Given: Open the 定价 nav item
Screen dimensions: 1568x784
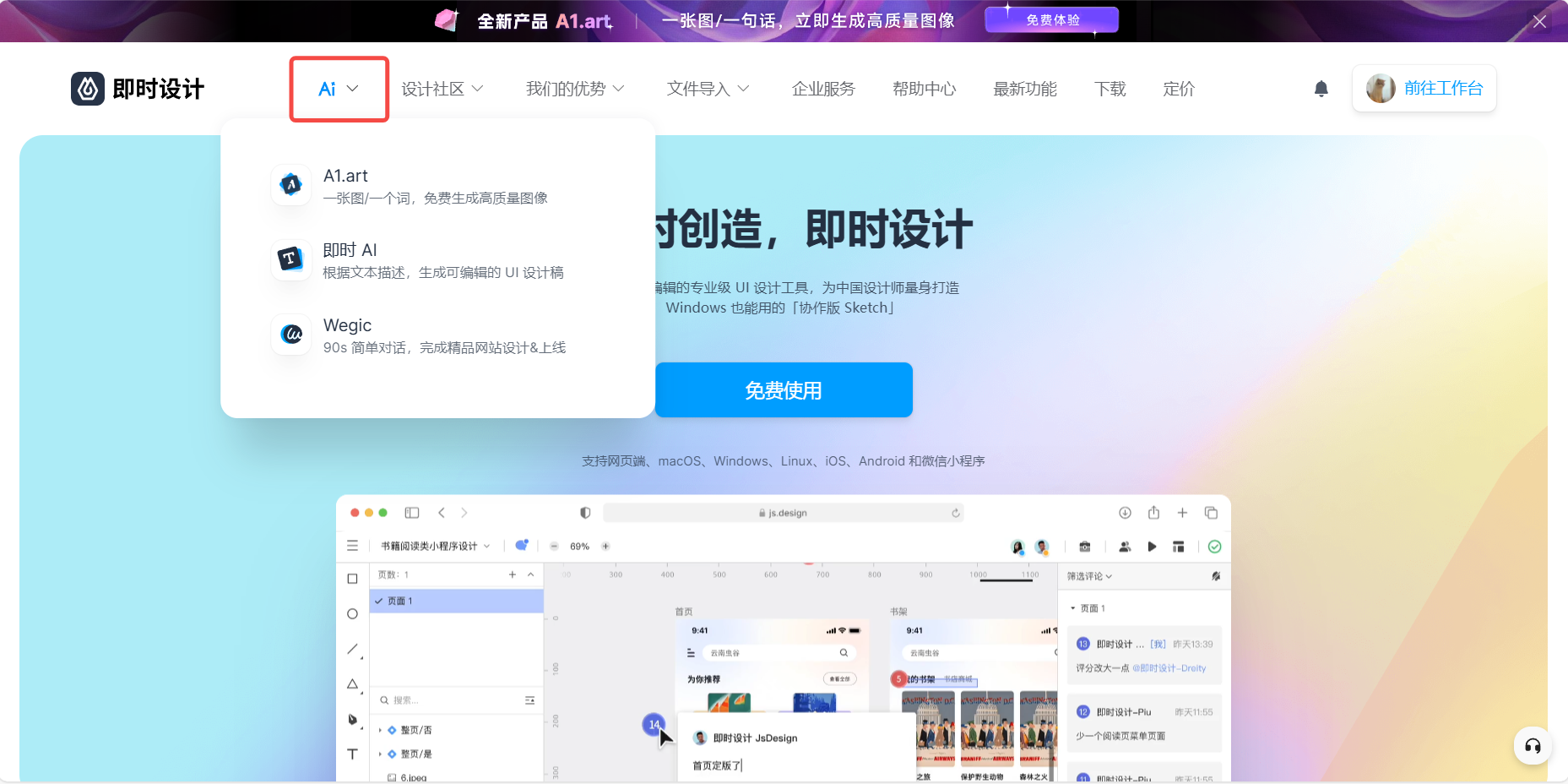Looking at the screenshot, I should pyautogui.click(x=1179, y=89).
